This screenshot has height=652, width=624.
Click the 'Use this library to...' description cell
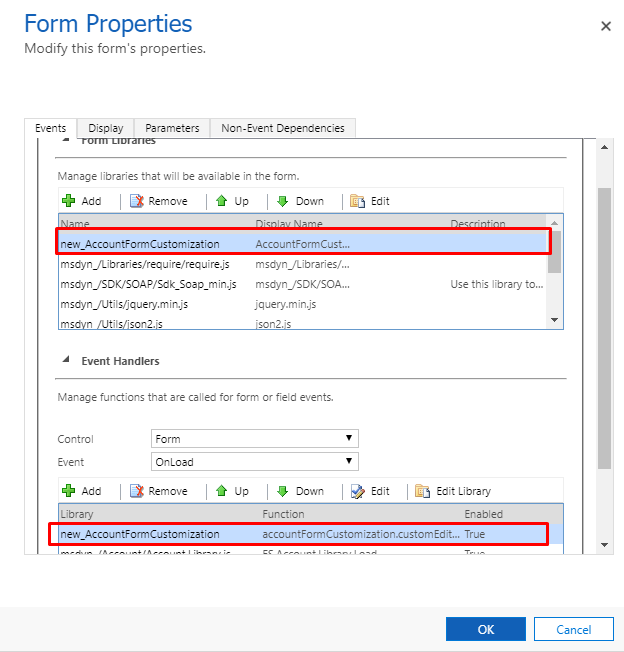[x=497, y=284]
